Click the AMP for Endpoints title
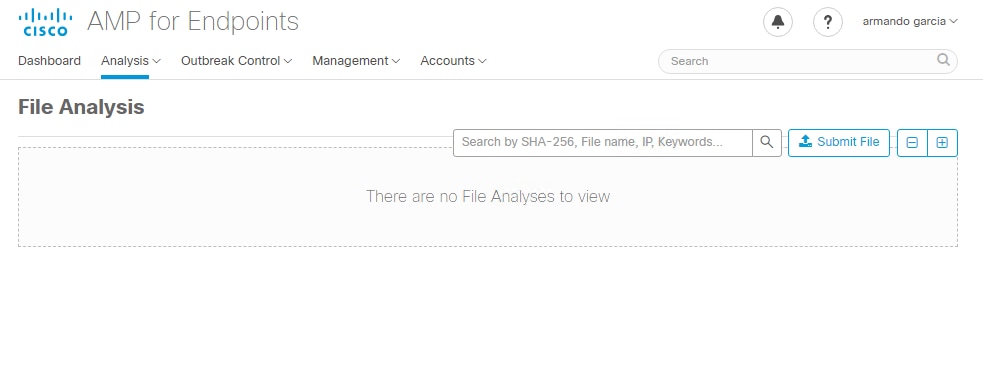The height and width of the screenshot is (369, 983). click(x=193, y=21)
